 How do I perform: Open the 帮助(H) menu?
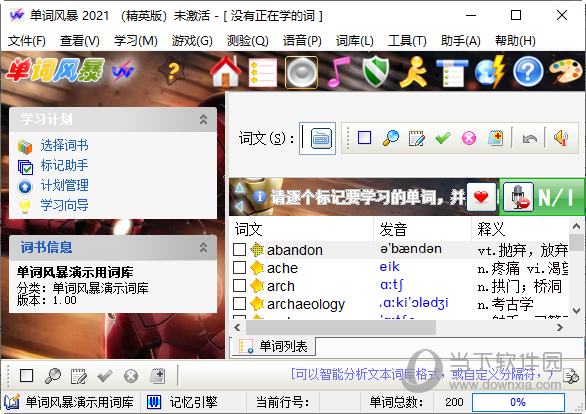coord(515,40)
